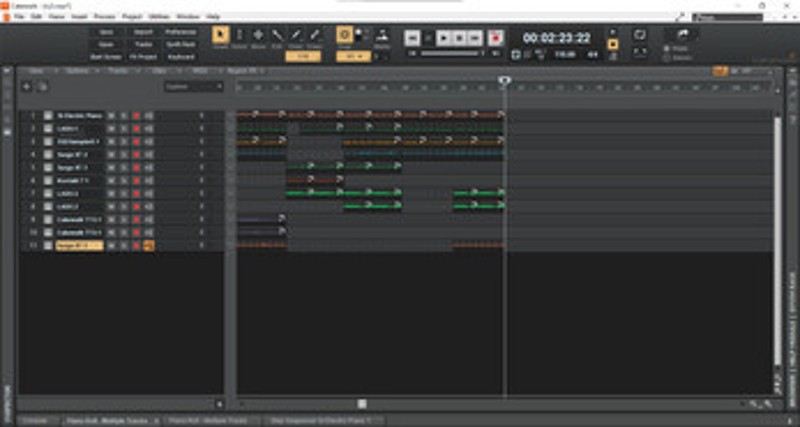Select the Erase tool
The width and height of the screenshot is (800, 427).
click(x=315, y=35)
